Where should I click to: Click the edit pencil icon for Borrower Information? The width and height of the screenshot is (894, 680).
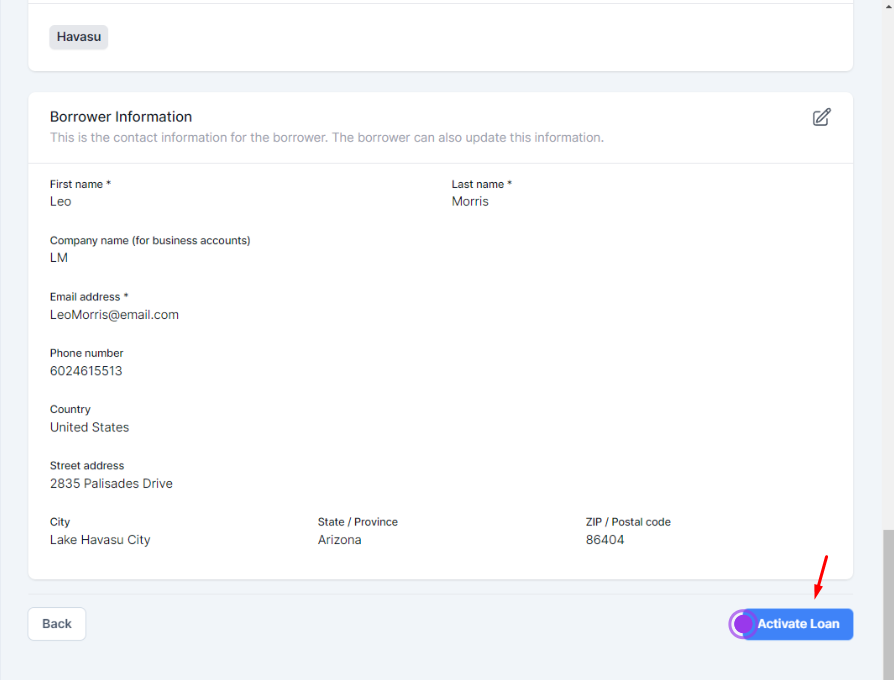tap(821, 117)
